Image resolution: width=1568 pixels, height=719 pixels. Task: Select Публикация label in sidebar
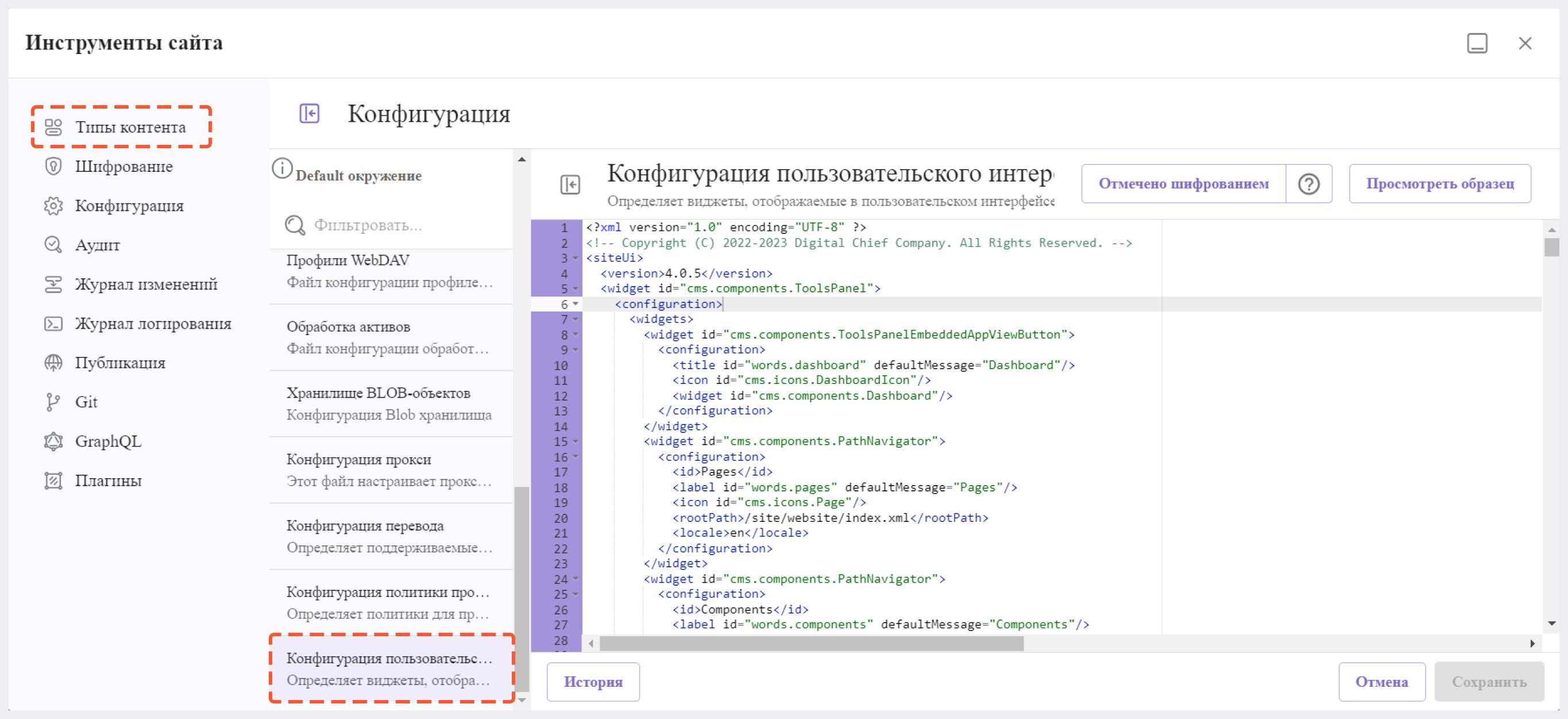click(x=121, y=363)
